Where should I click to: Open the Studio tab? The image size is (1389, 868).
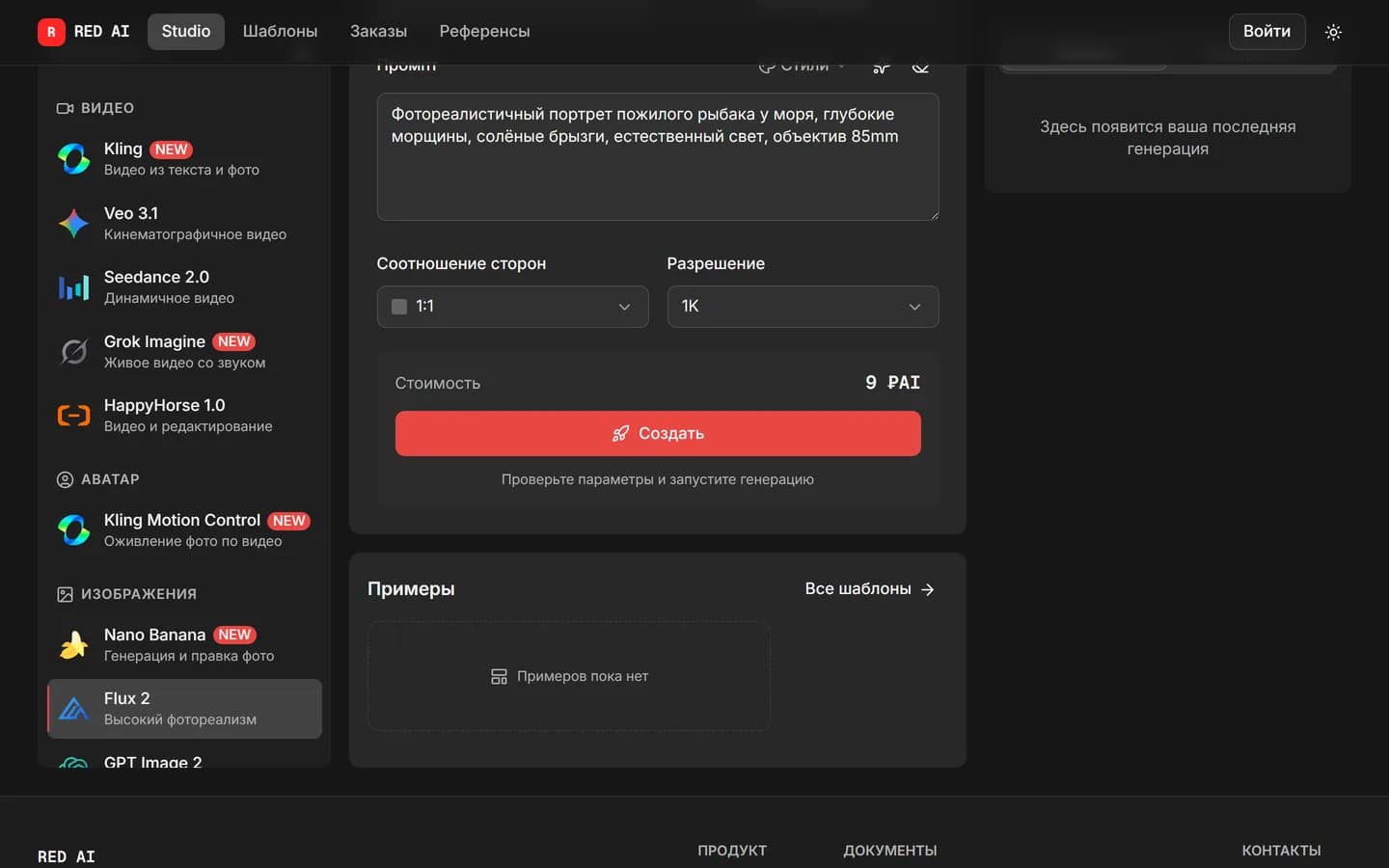click(186, 32)
